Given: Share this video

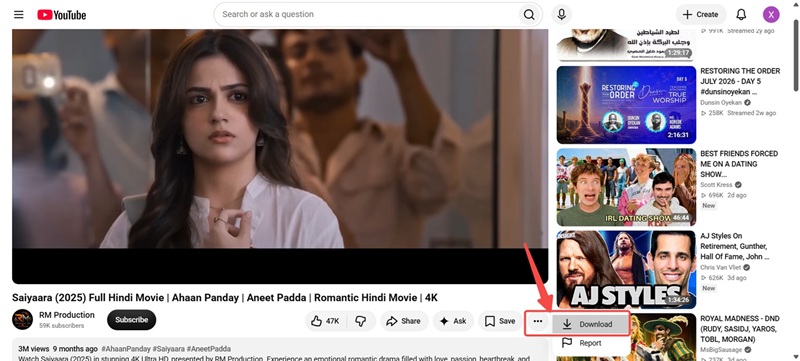Looking at the screenshot, I should [x=404, y=321].
